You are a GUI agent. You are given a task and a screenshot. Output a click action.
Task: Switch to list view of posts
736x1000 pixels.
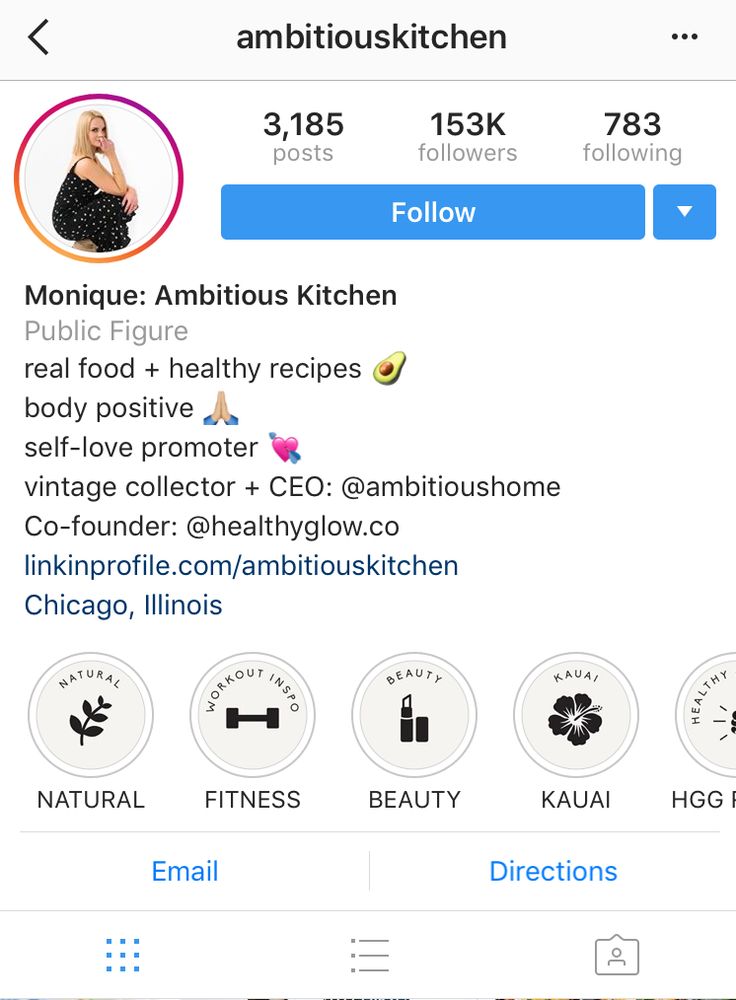[369, 955]
